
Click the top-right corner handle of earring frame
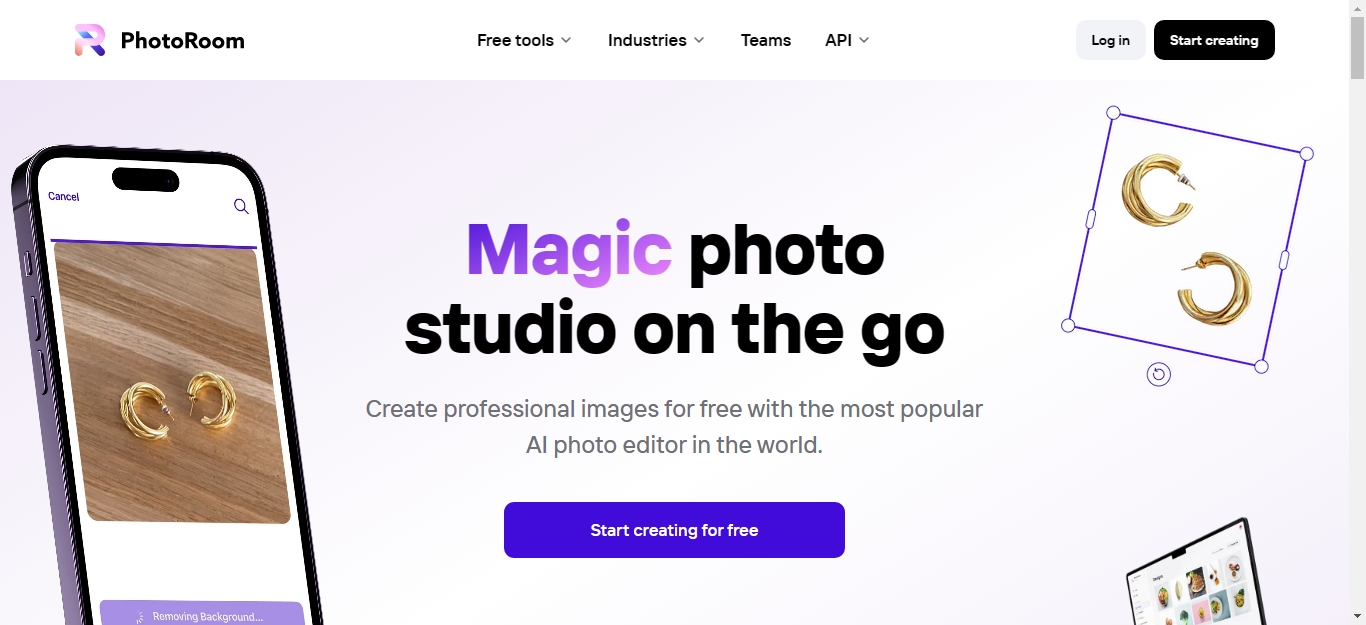click(1306, 154)
